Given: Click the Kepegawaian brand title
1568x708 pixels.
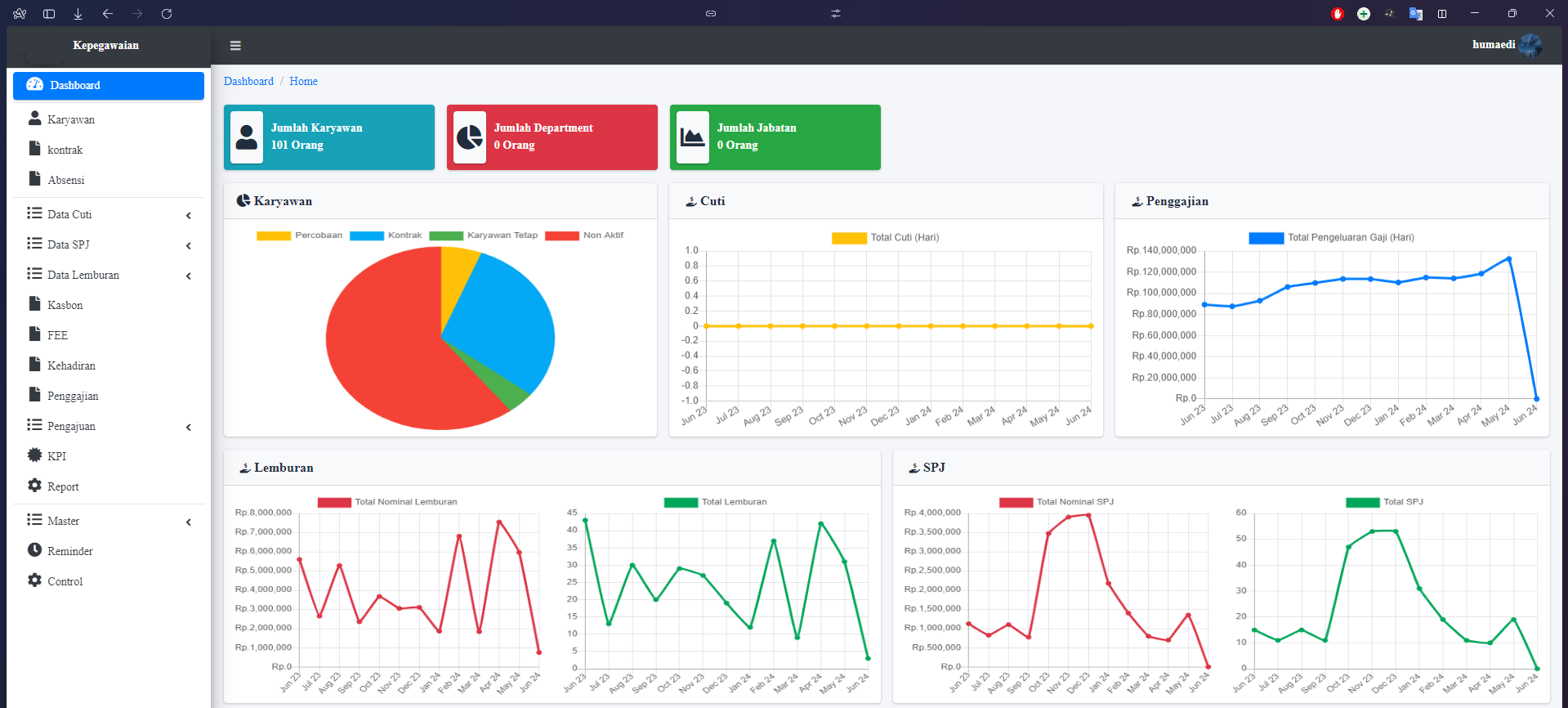Looking at the screenshot, I should (x=105, y=45).
